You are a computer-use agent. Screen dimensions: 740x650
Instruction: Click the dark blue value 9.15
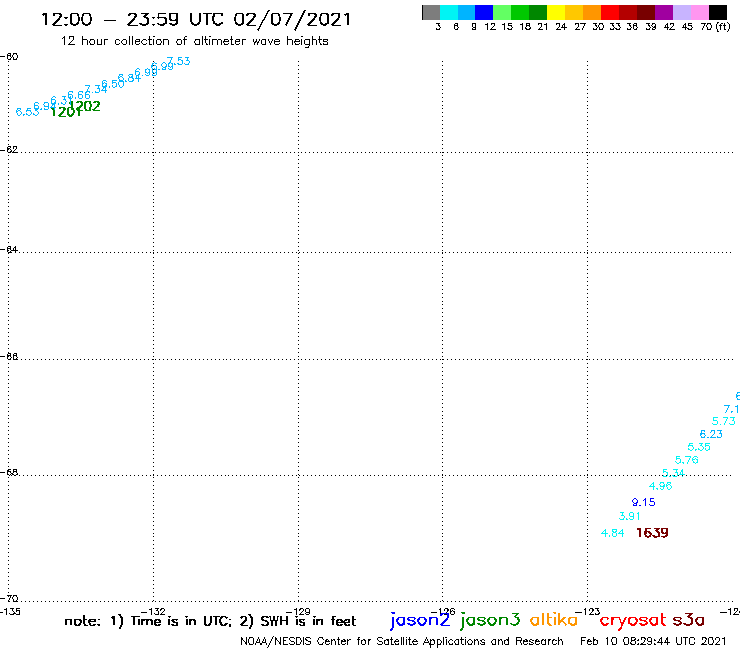click(644, 502)
